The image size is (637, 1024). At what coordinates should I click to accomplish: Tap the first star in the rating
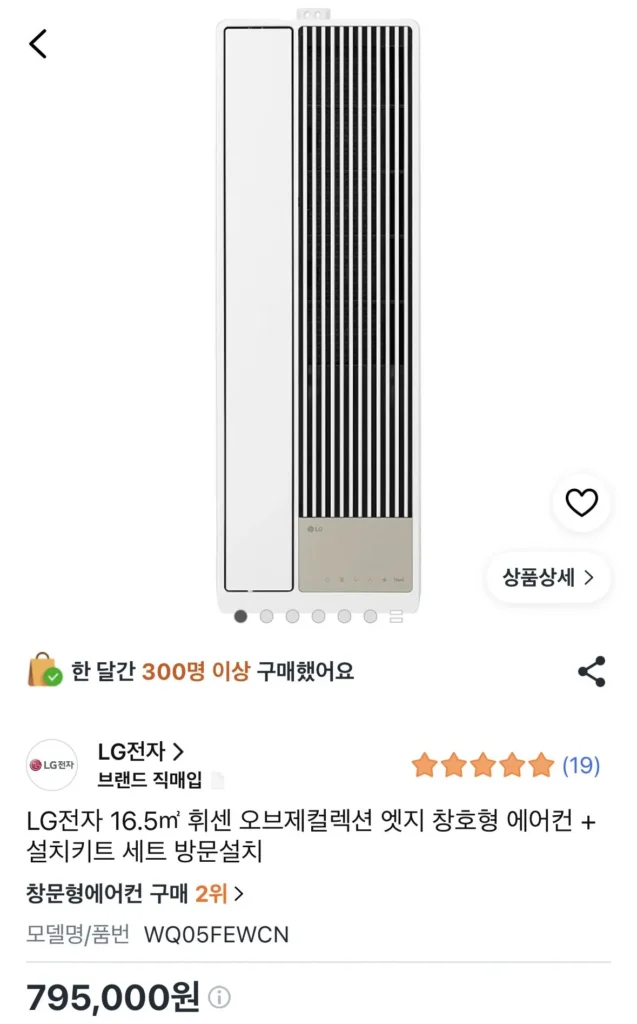coord(425,763)
